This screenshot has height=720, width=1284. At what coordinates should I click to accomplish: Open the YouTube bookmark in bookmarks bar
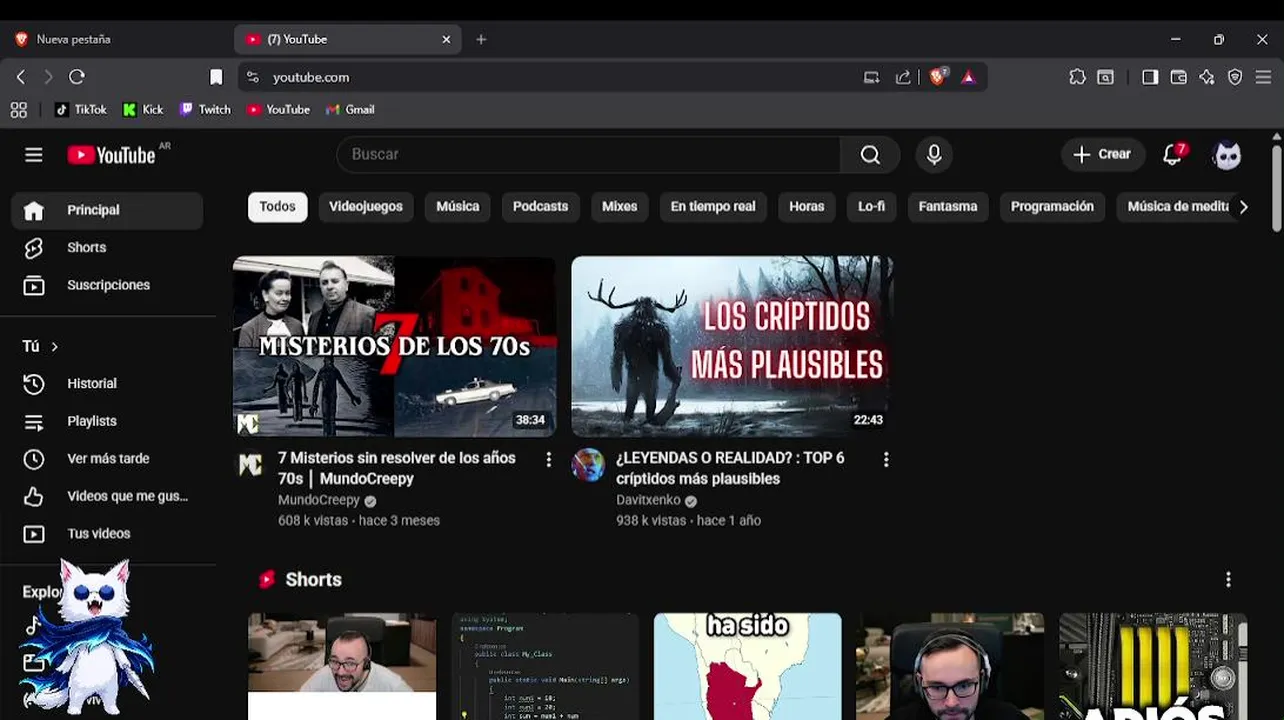pos(278,110)
